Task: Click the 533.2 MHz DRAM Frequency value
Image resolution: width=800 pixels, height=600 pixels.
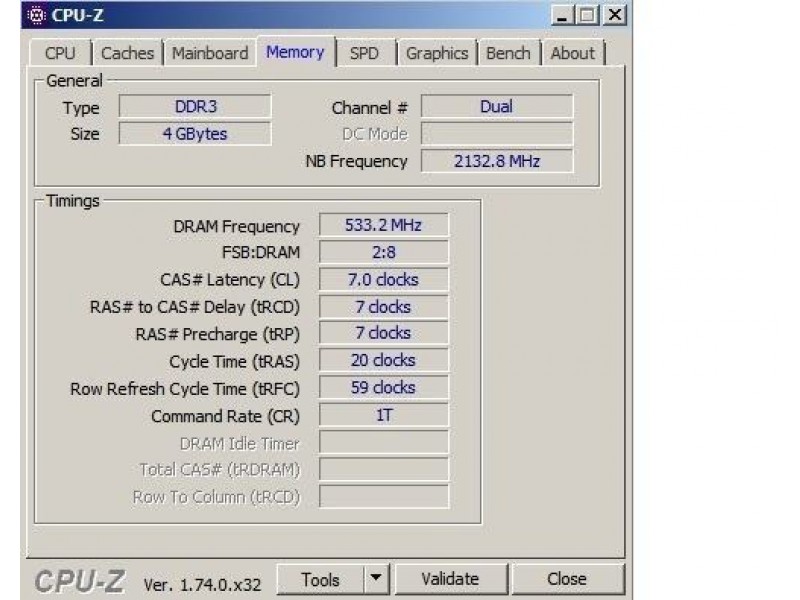Action: tap(384, 225)
